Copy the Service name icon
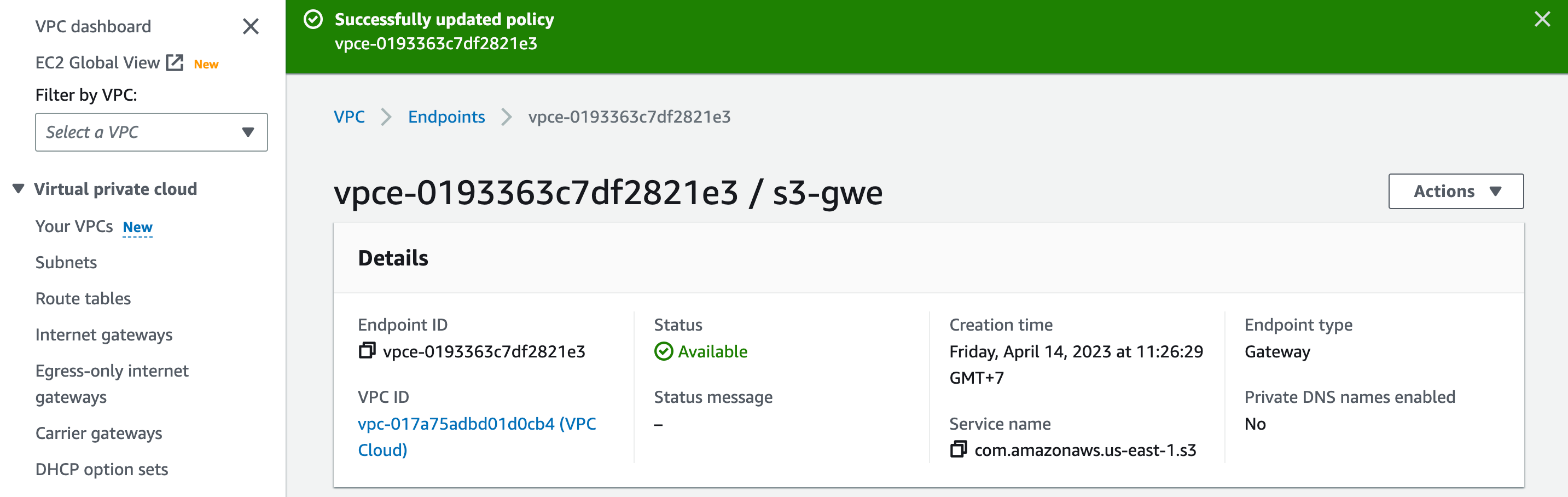 point(958,449)
